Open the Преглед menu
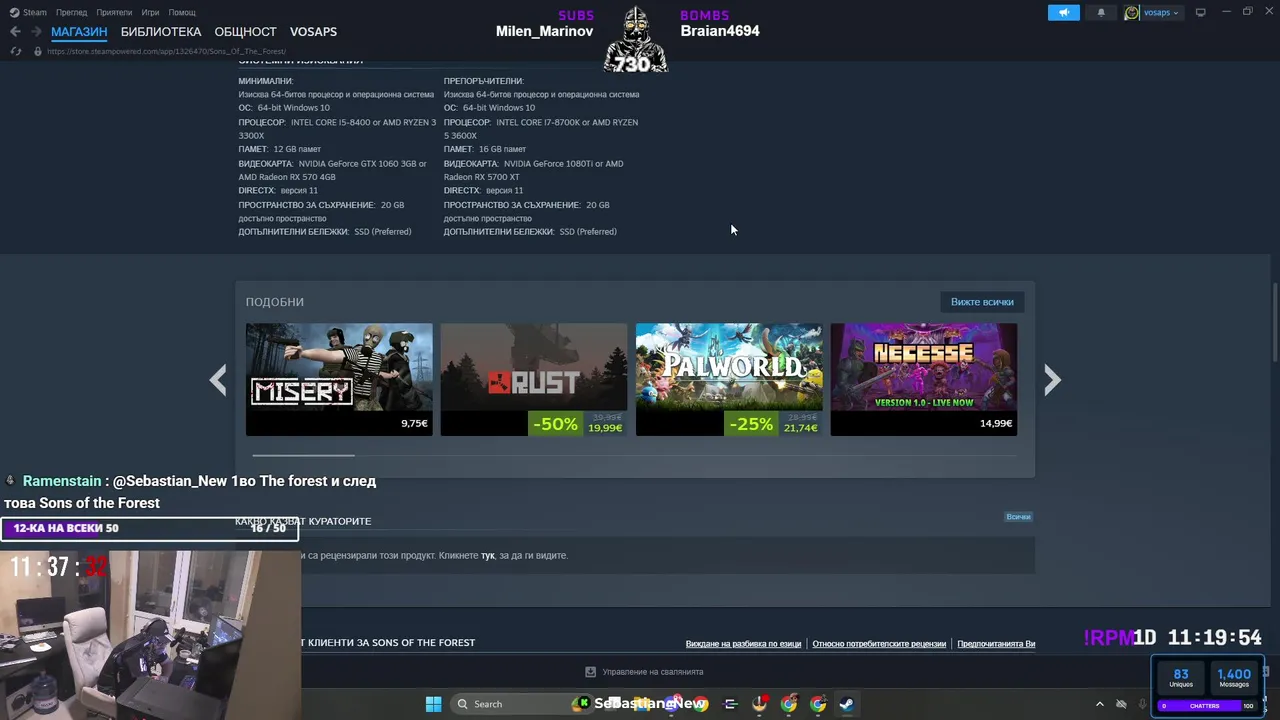Screen dimensions: 1280x720 [71, 12]
